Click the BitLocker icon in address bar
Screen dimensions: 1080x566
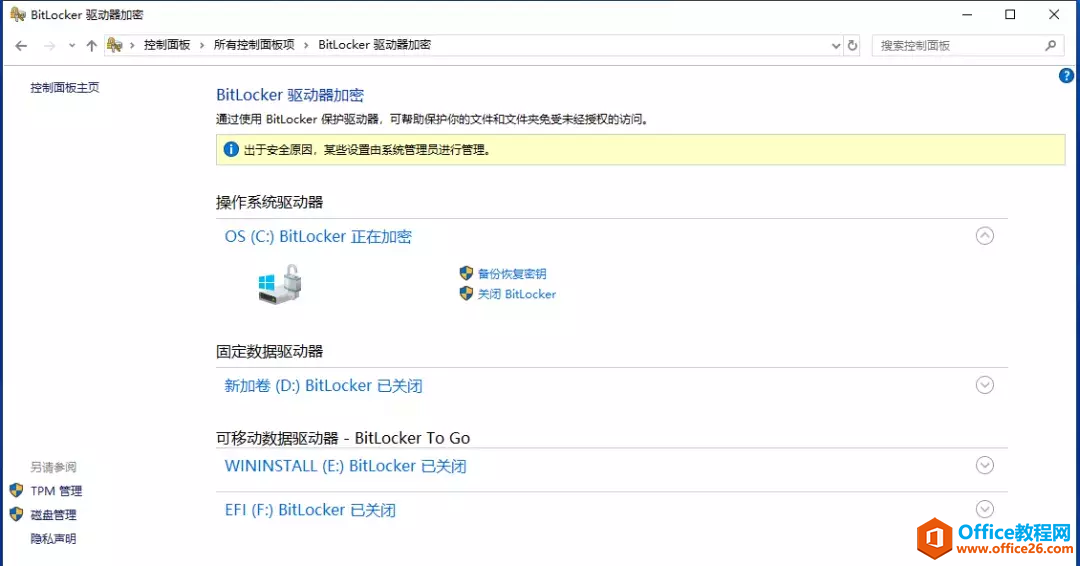115,45
